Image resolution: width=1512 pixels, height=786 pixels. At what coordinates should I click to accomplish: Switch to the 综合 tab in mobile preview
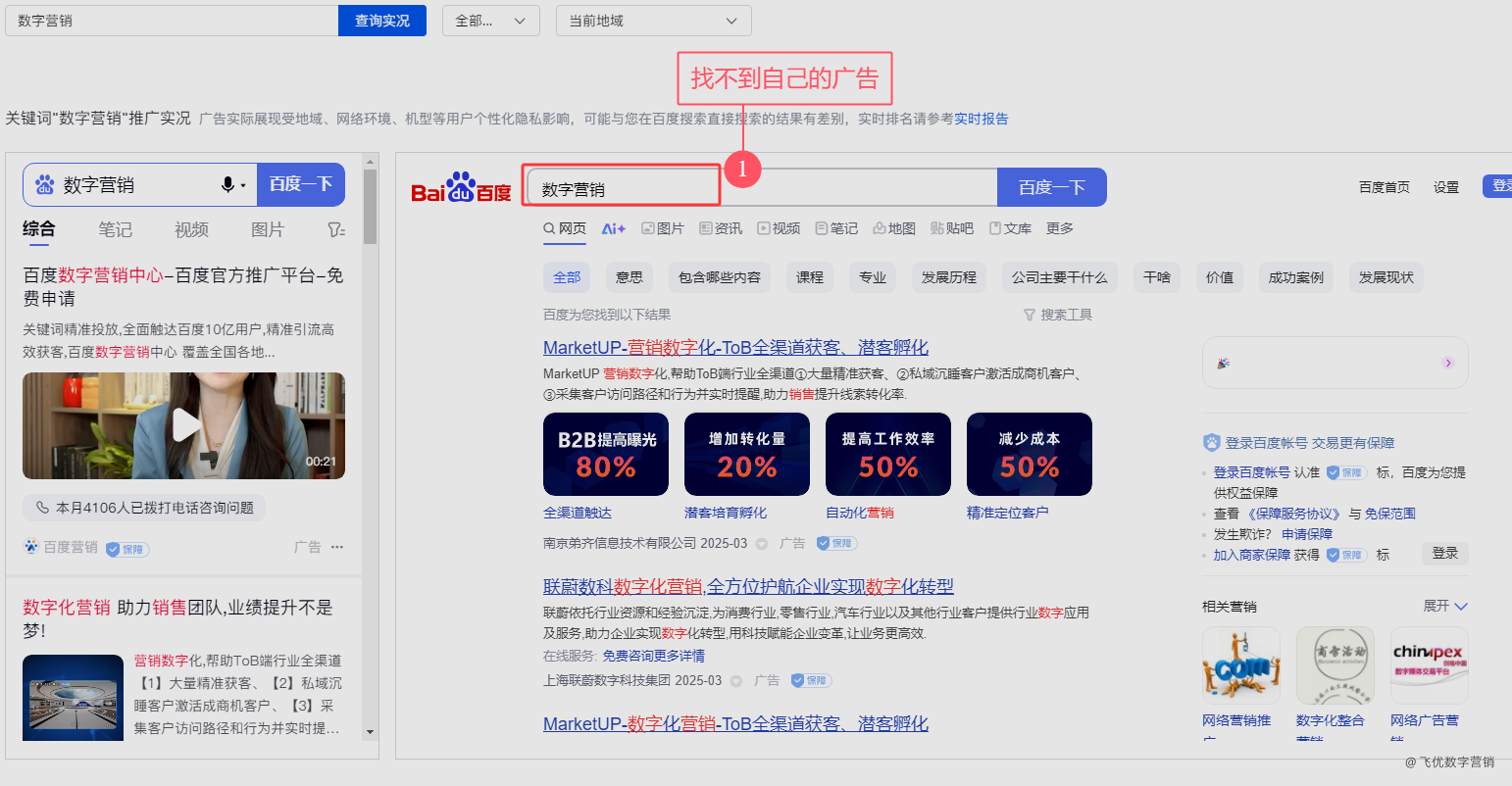[x=39, y=229]
